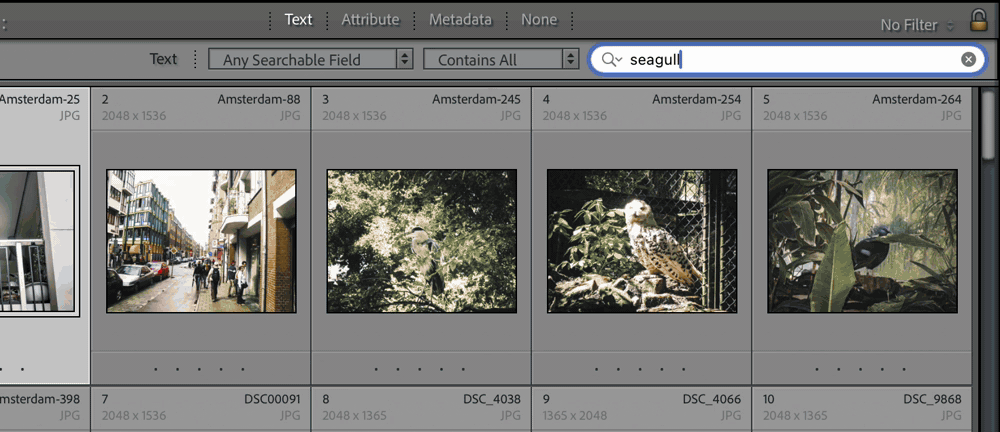
Task: Select the Amsterdam-88 street photo thumbnail
Action: point(201,241)
